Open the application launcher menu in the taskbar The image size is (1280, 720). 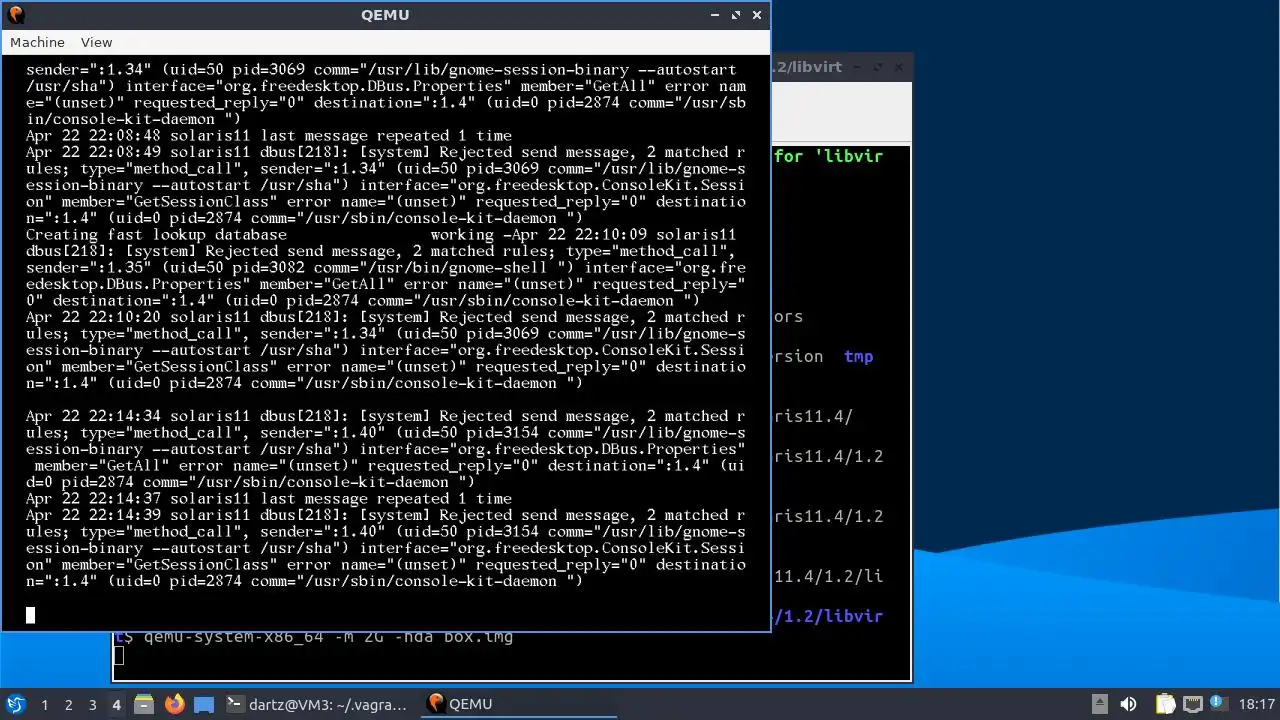[15, 704]
